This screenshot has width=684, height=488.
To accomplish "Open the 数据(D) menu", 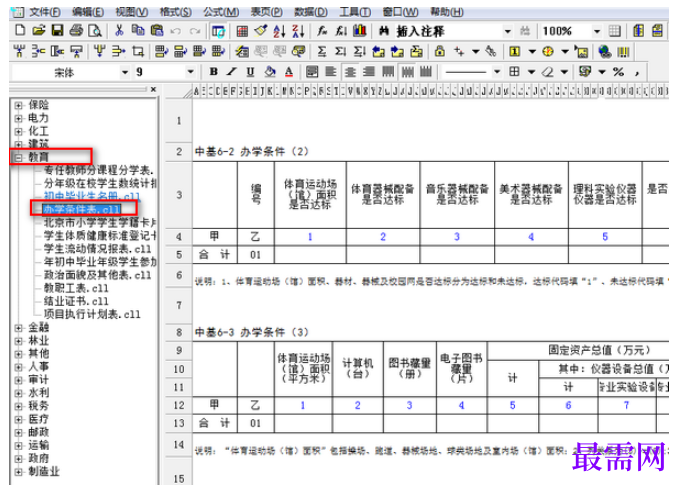I will coord(311,12).
